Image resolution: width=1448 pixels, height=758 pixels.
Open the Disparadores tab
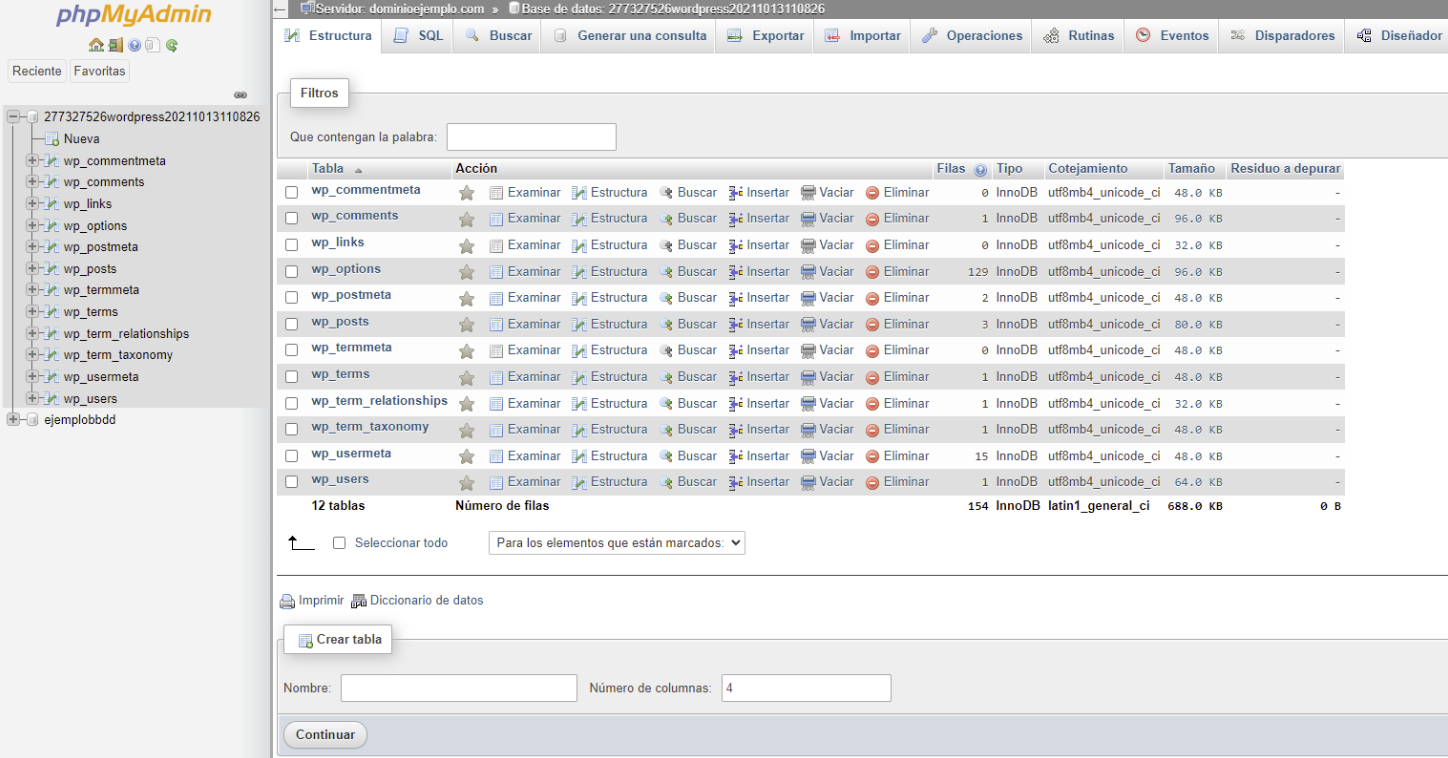[x=1282, y=36]
